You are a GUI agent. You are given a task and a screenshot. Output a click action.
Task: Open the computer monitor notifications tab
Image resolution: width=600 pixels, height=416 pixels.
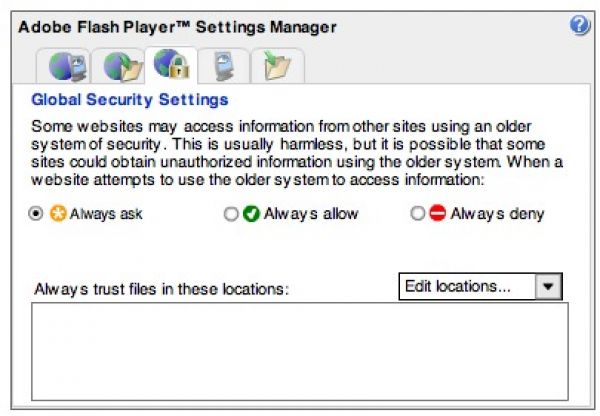point(224,67)
